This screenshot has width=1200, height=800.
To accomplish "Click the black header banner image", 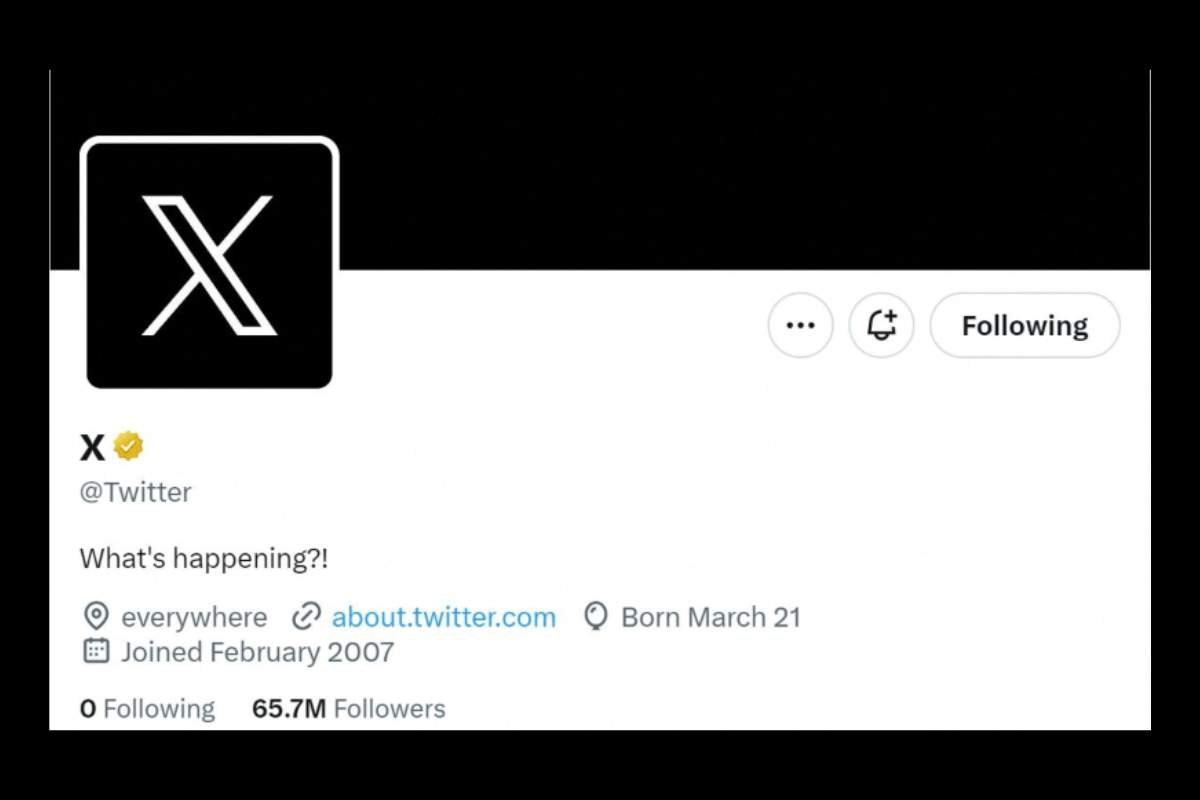I will tap(740, 170).
